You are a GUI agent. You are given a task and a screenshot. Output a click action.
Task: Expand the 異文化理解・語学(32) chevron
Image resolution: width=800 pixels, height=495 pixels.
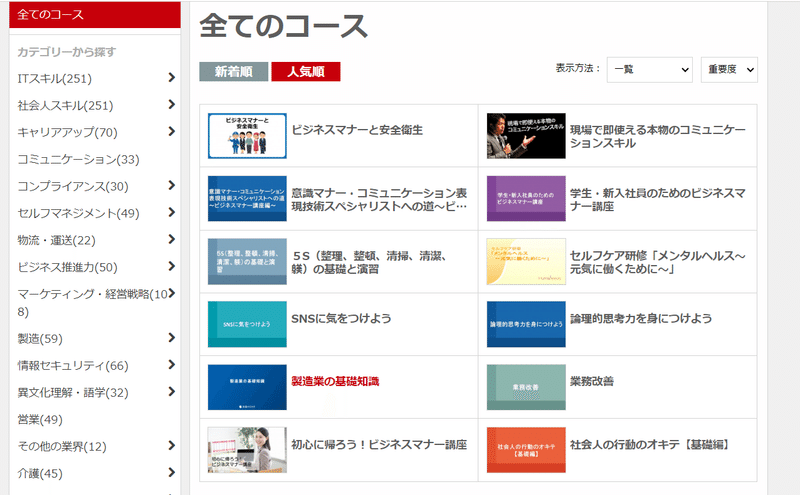coord(171,392)
